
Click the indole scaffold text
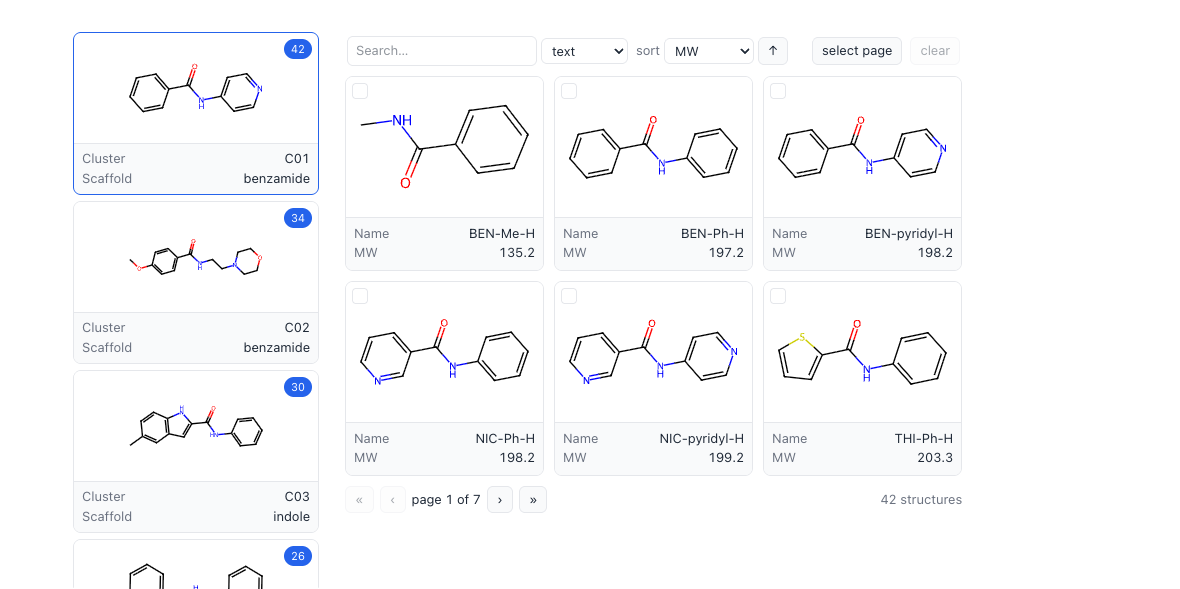coord(291,517)
